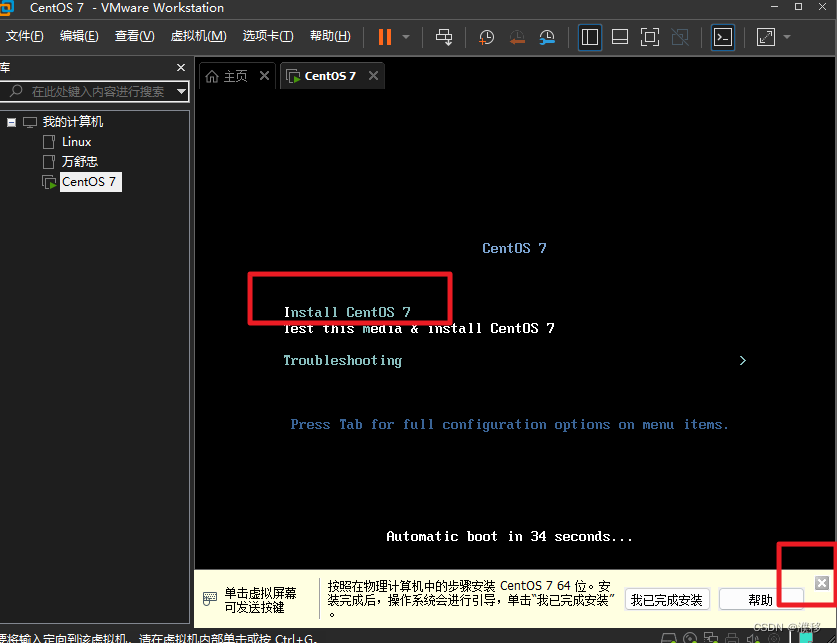Revert the VM to the previous snapshot
The height and width of the screenshot is (643, 837).
[517, 37]
